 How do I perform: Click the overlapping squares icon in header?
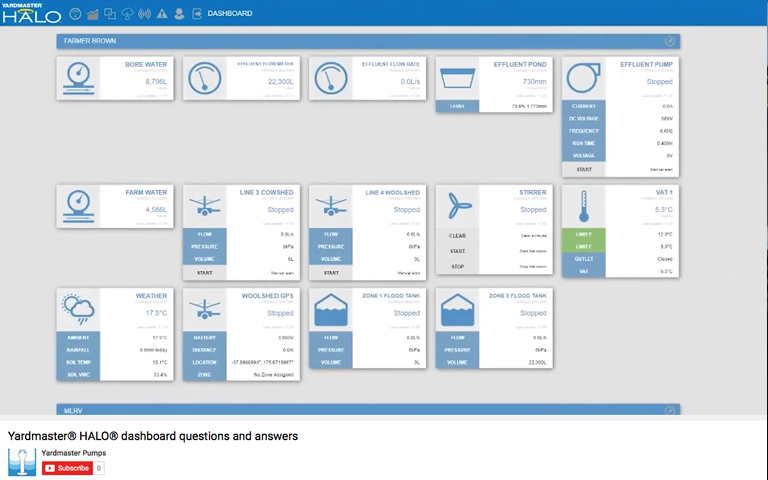(110, 14)
